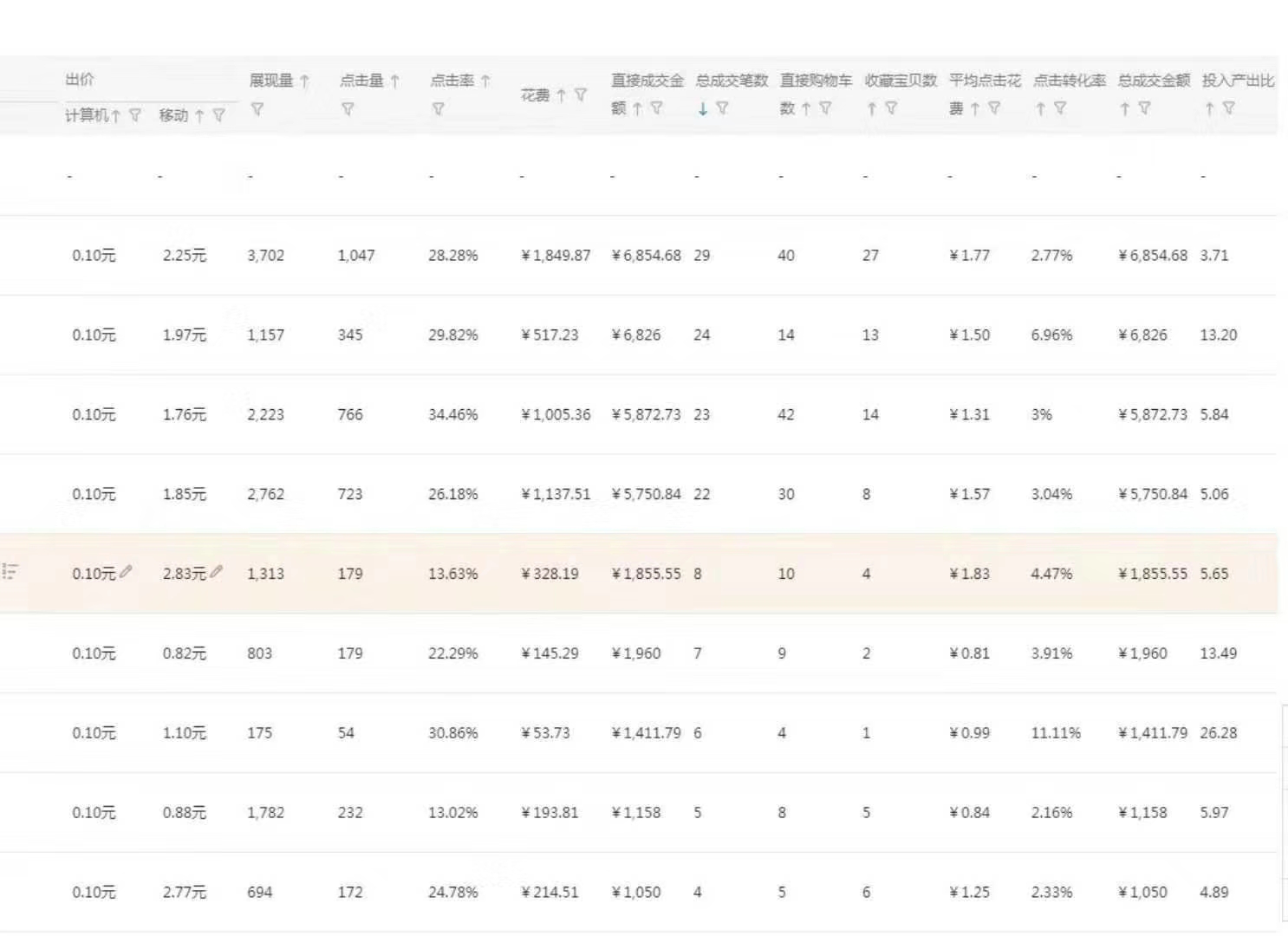Image resolution: width=1288 pixels, height=936 pixels.
Task: Toggle ascending sort on 展现量 column
Action: tap(304, 81)
